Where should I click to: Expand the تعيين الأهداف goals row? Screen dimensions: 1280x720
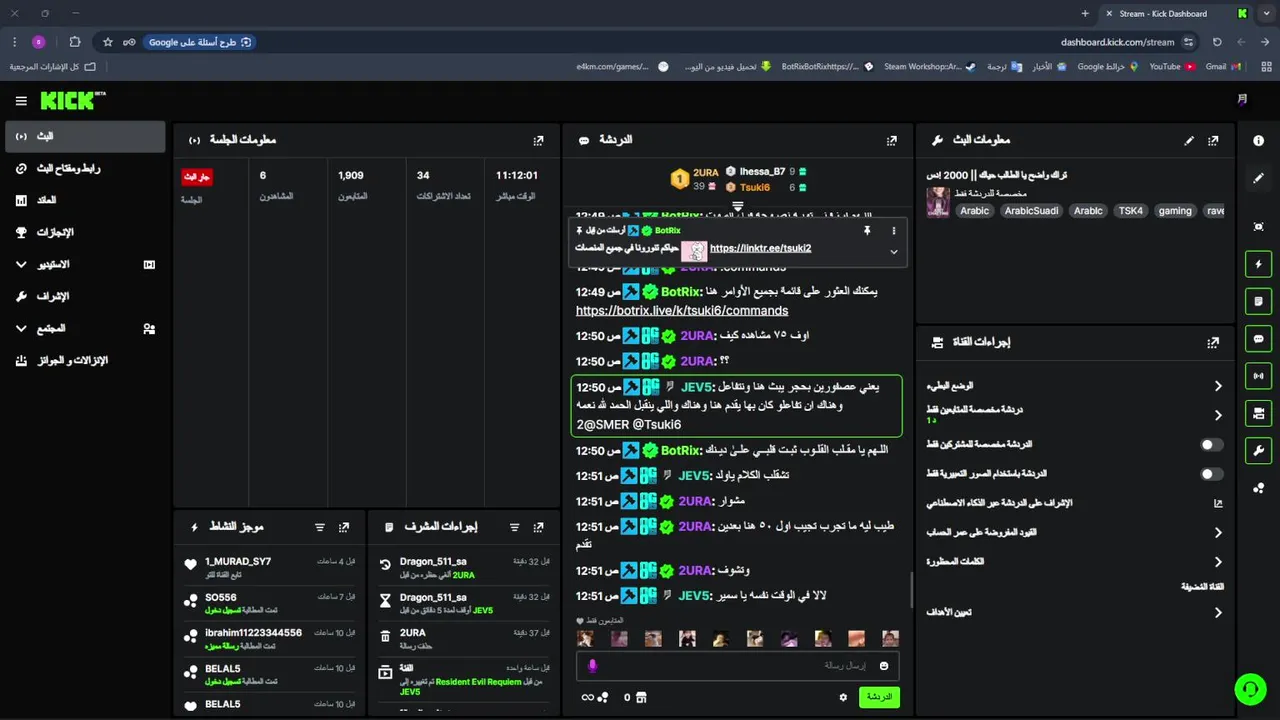pyautogui.click(x=1074, y=612)
